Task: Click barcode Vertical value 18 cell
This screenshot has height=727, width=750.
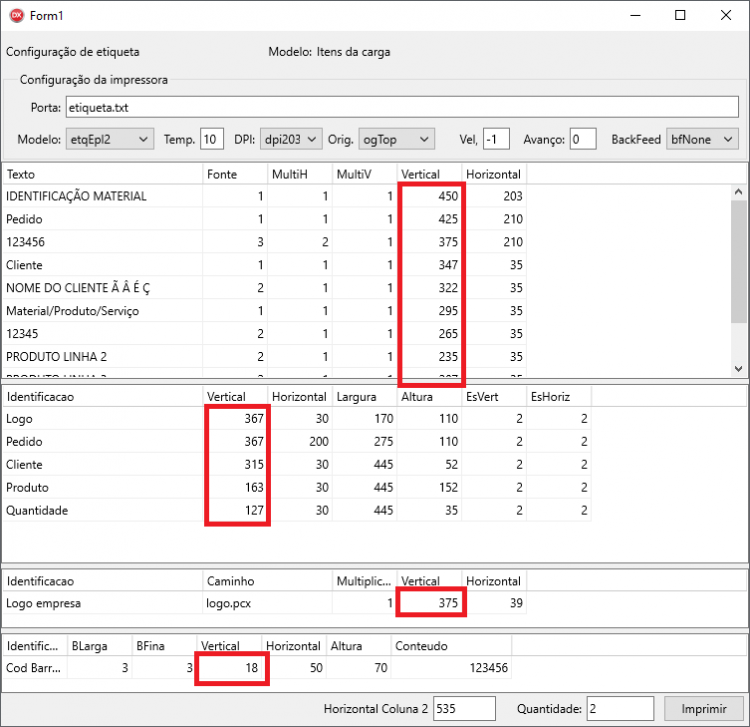Action: pos(229,668)
